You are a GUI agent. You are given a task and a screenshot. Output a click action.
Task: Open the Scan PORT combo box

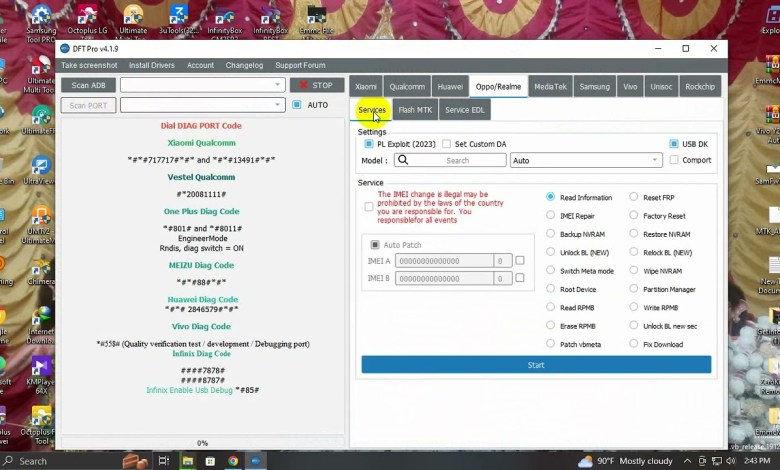[x=277, y=105]
